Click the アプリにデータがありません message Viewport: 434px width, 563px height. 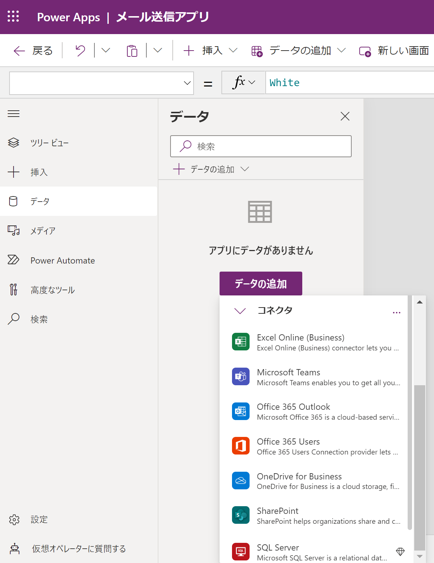click(261, 250)
